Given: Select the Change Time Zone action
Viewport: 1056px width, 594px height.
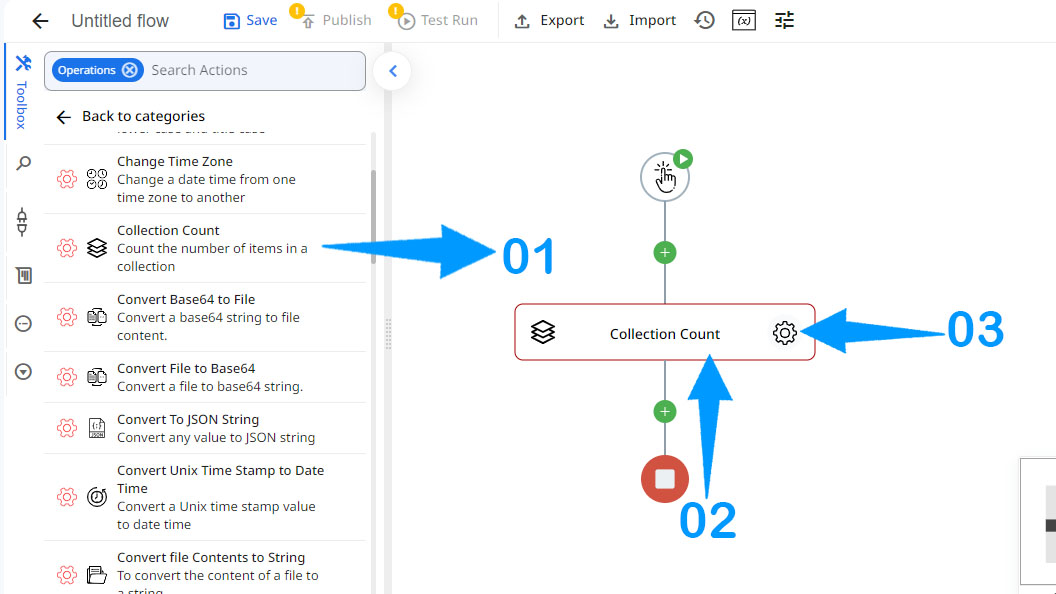Looking at the screenshot, I should 205,179.
